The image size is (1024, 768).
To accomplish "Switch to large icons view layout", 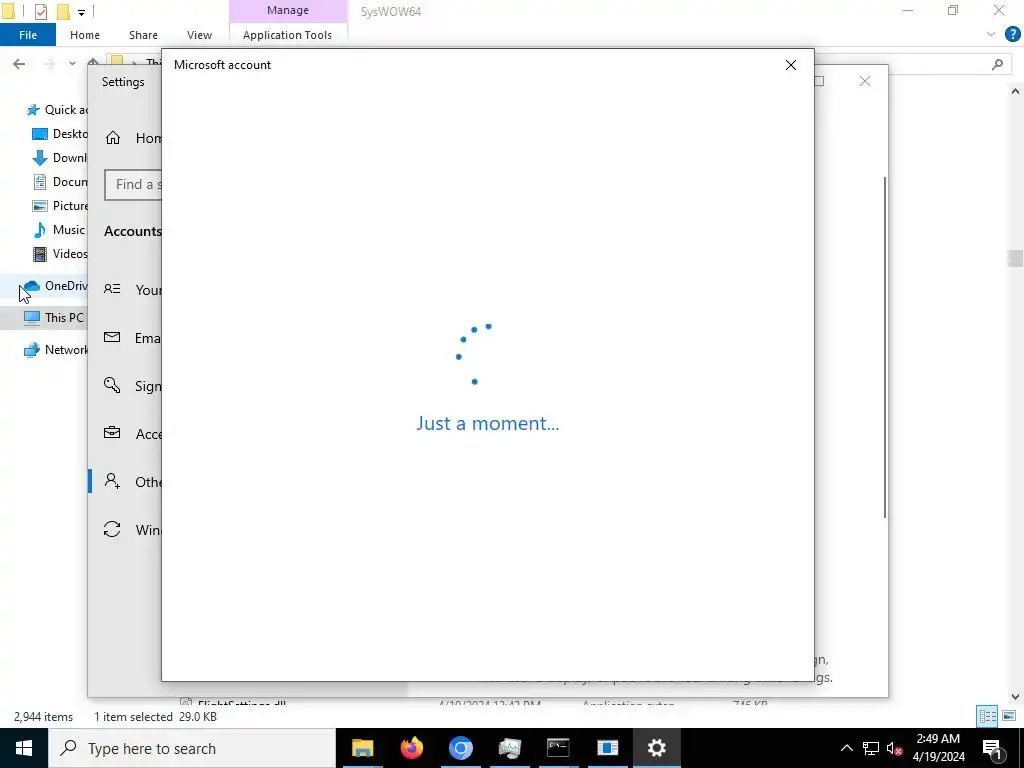I will coord(1008,716).
